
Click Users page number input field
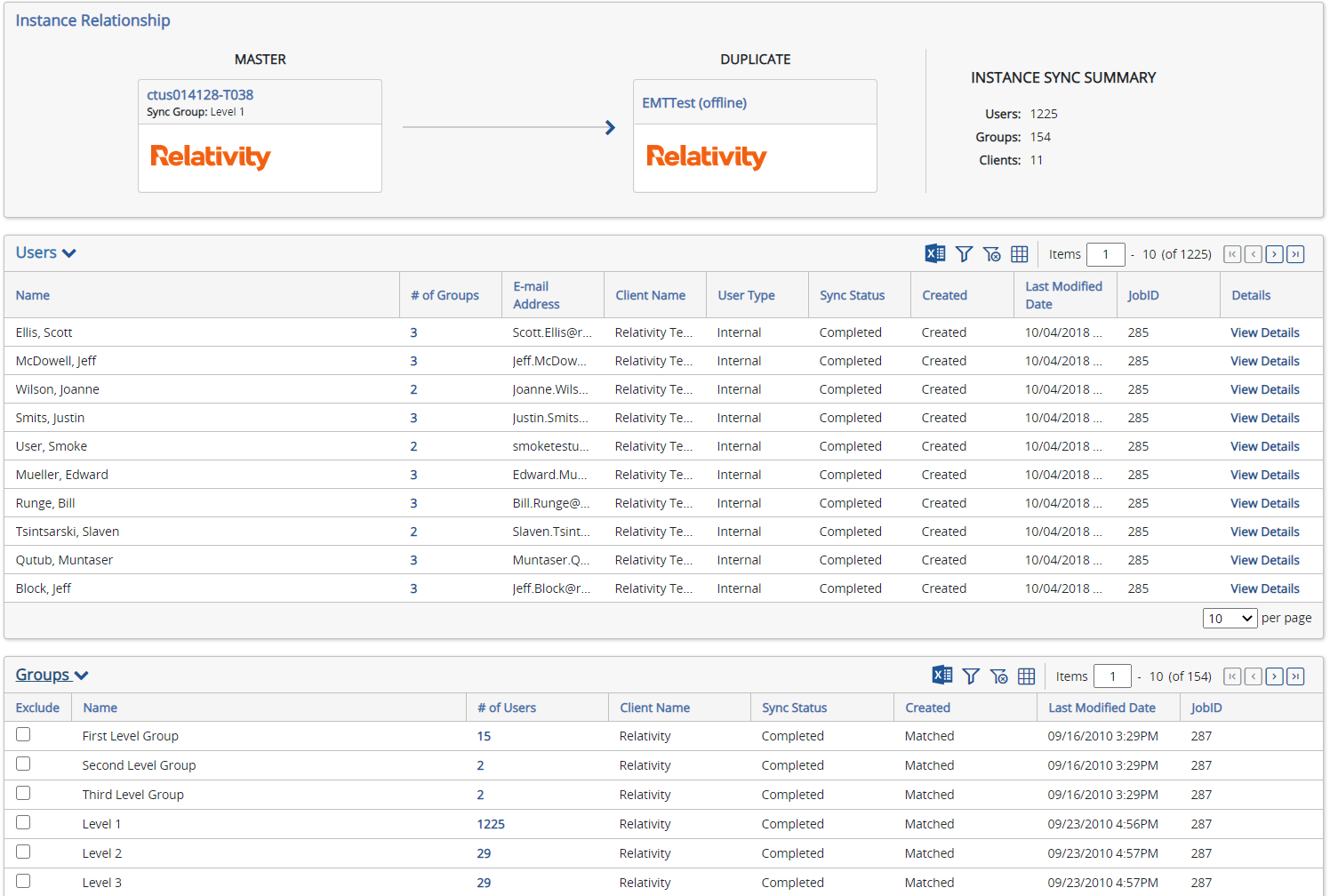pos(1106,254)
